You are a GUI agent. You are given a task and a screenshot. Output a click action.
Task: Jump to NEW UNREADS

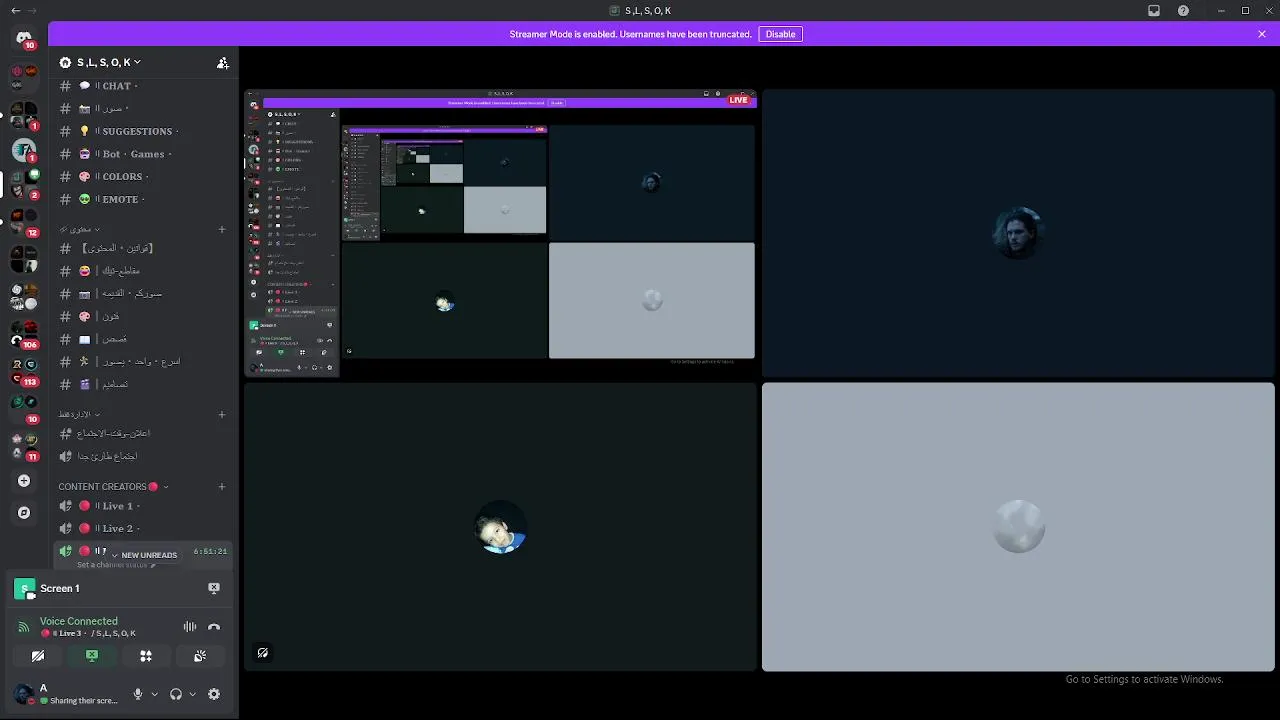[143, 555]
